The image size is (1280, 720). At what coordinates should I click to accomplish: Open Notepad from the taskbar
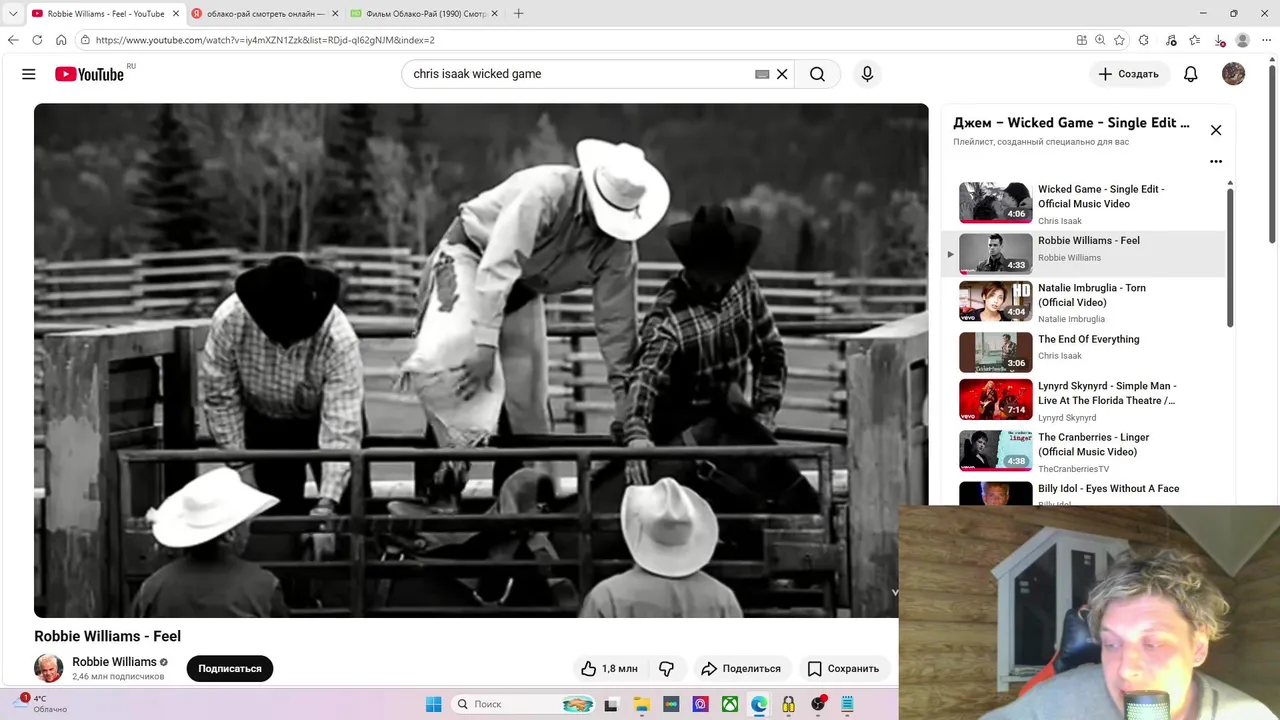pos(848,704)
